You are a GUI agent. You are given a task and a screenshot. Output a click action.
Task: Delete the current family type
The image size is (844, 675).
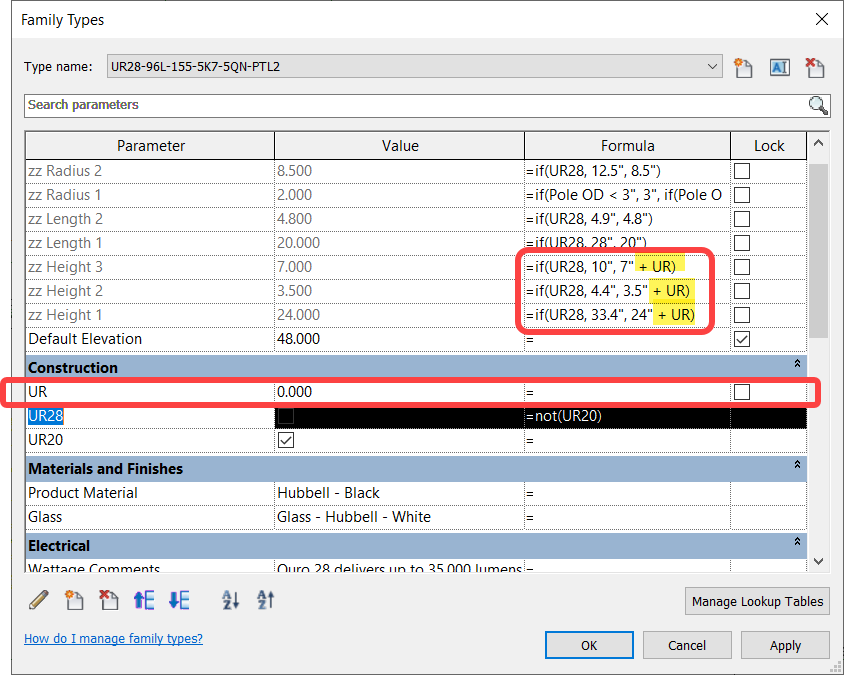815,67
